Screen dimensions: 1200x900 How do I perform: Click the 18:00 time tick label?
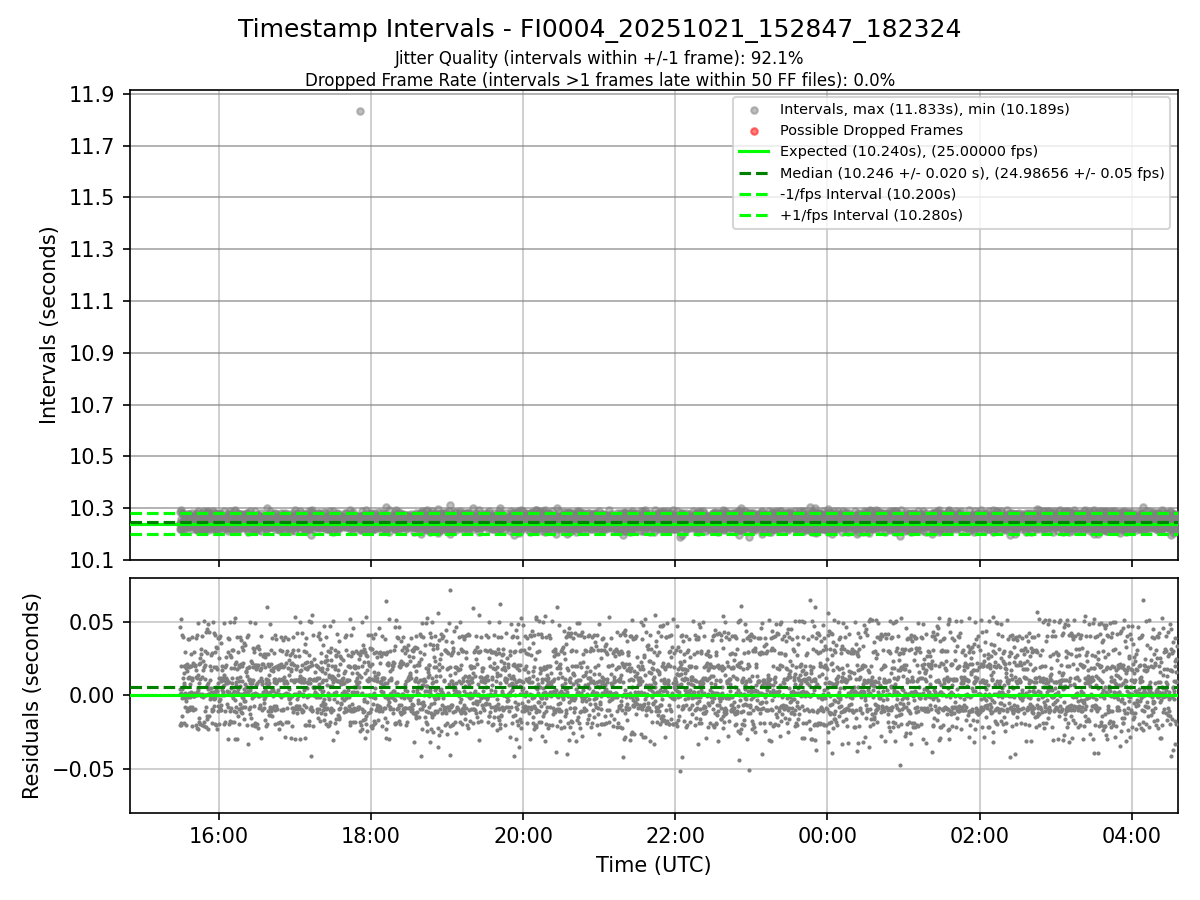[371, 834]
